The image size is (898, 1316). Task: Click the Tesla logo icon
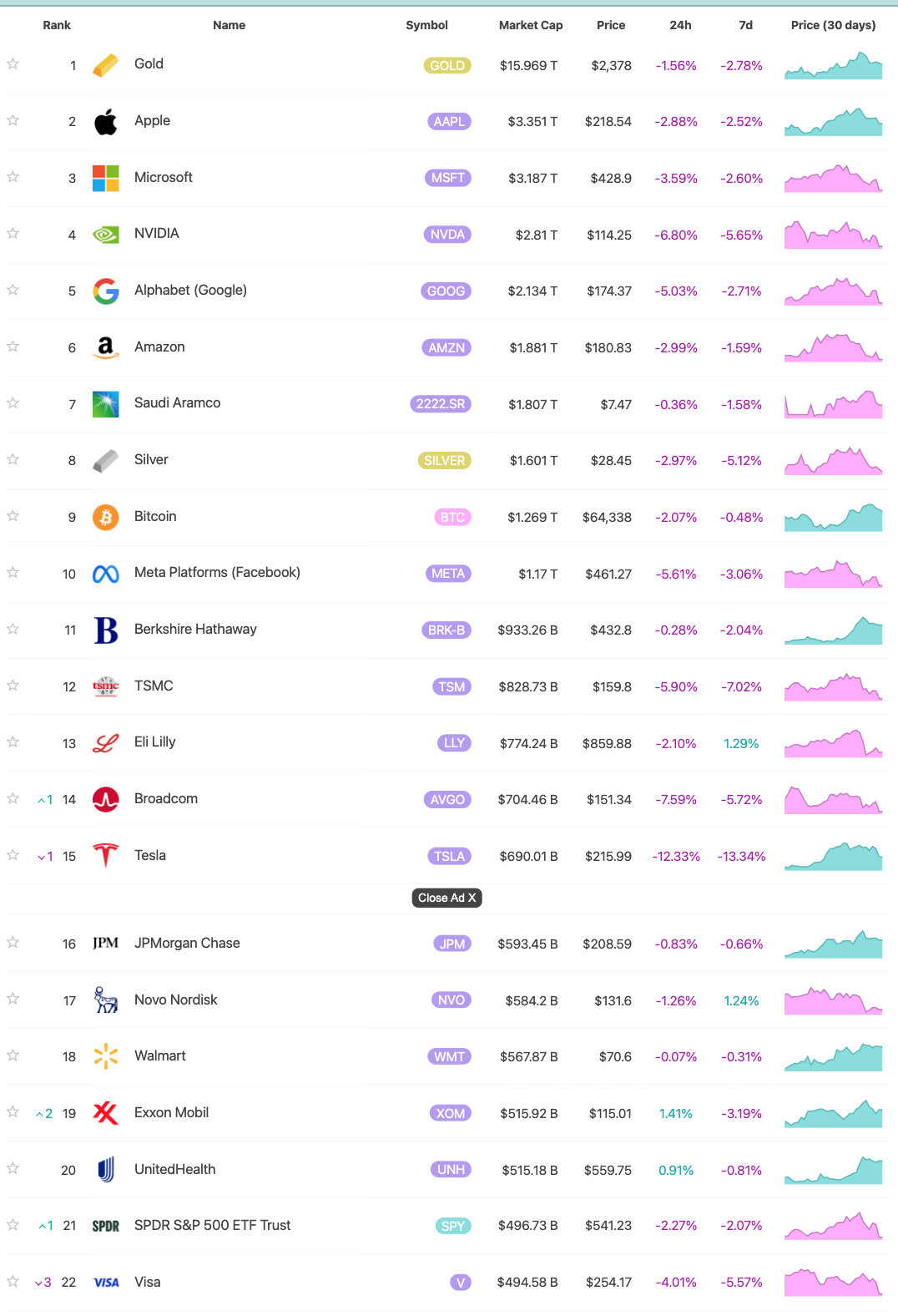105,856
